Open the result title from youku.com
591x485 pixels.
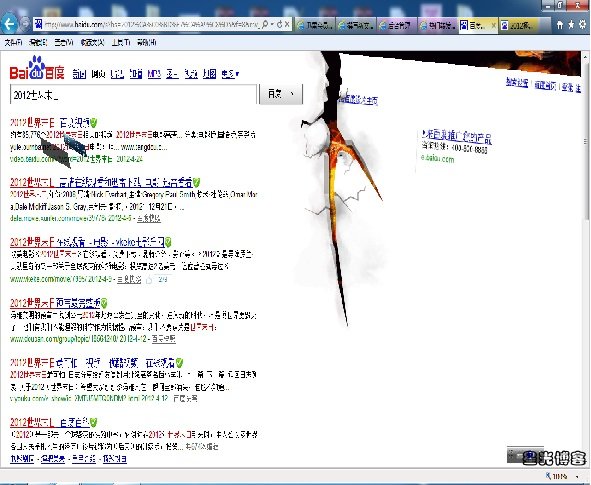pyautogui.click(x=92, y=363)
